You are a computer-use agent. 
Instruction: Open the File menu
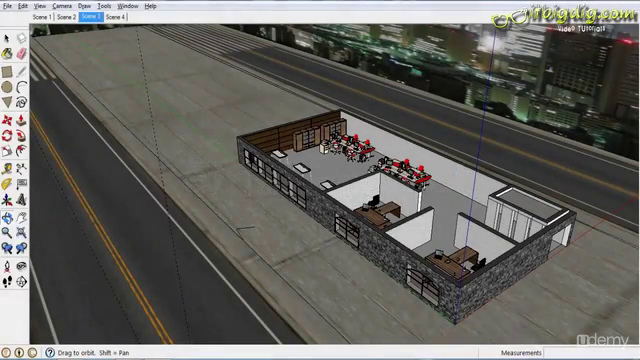pyautogui.click(x=7, y=6)
